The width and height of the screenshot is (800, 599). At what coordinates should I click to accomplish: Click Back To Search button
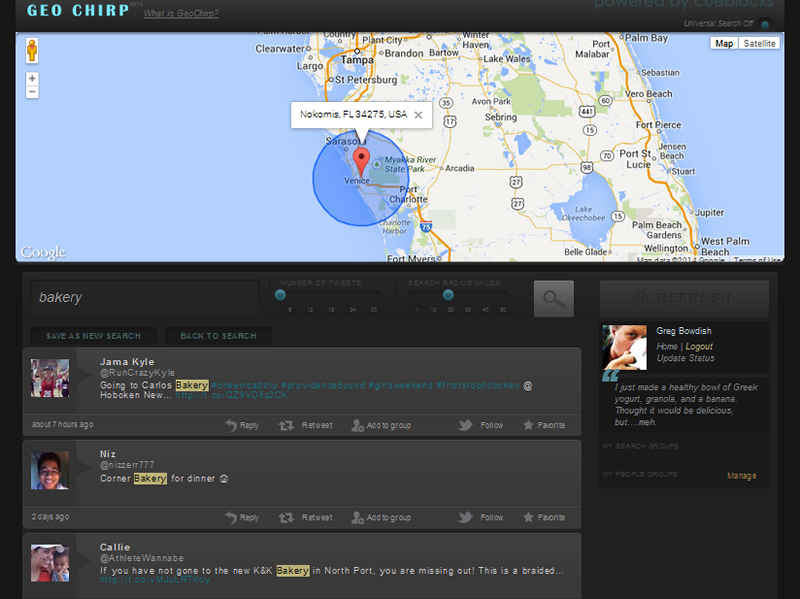[218, 336]
